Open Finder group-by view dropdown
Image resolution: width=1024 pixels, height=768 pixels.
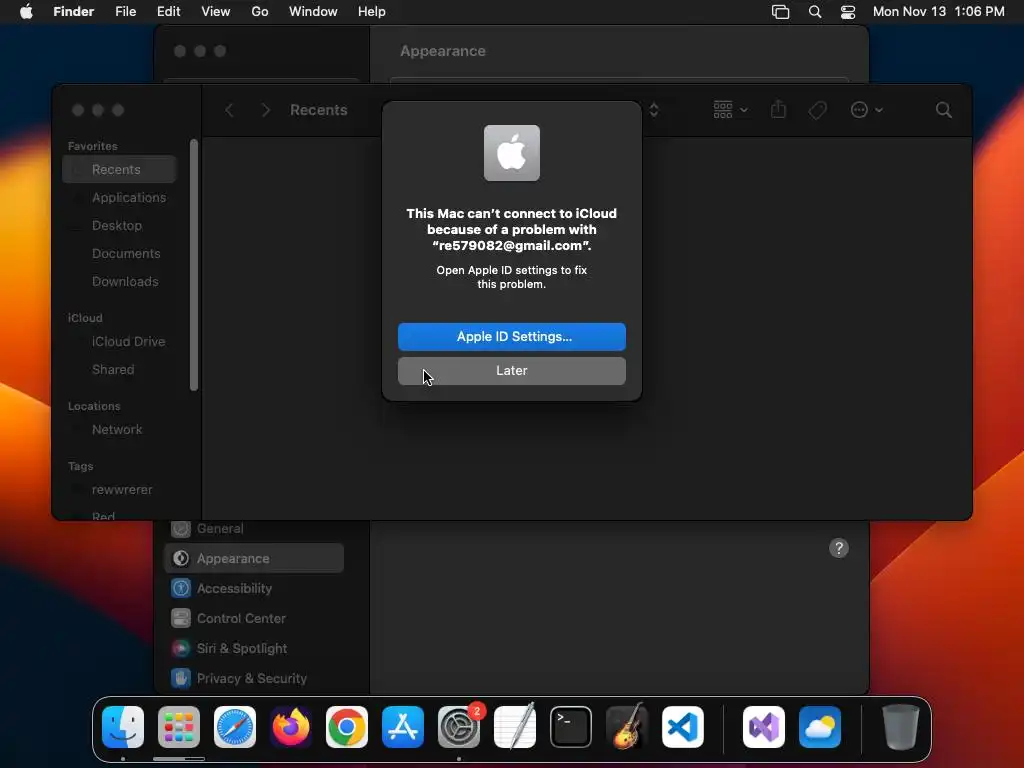[x=730, y=110]
